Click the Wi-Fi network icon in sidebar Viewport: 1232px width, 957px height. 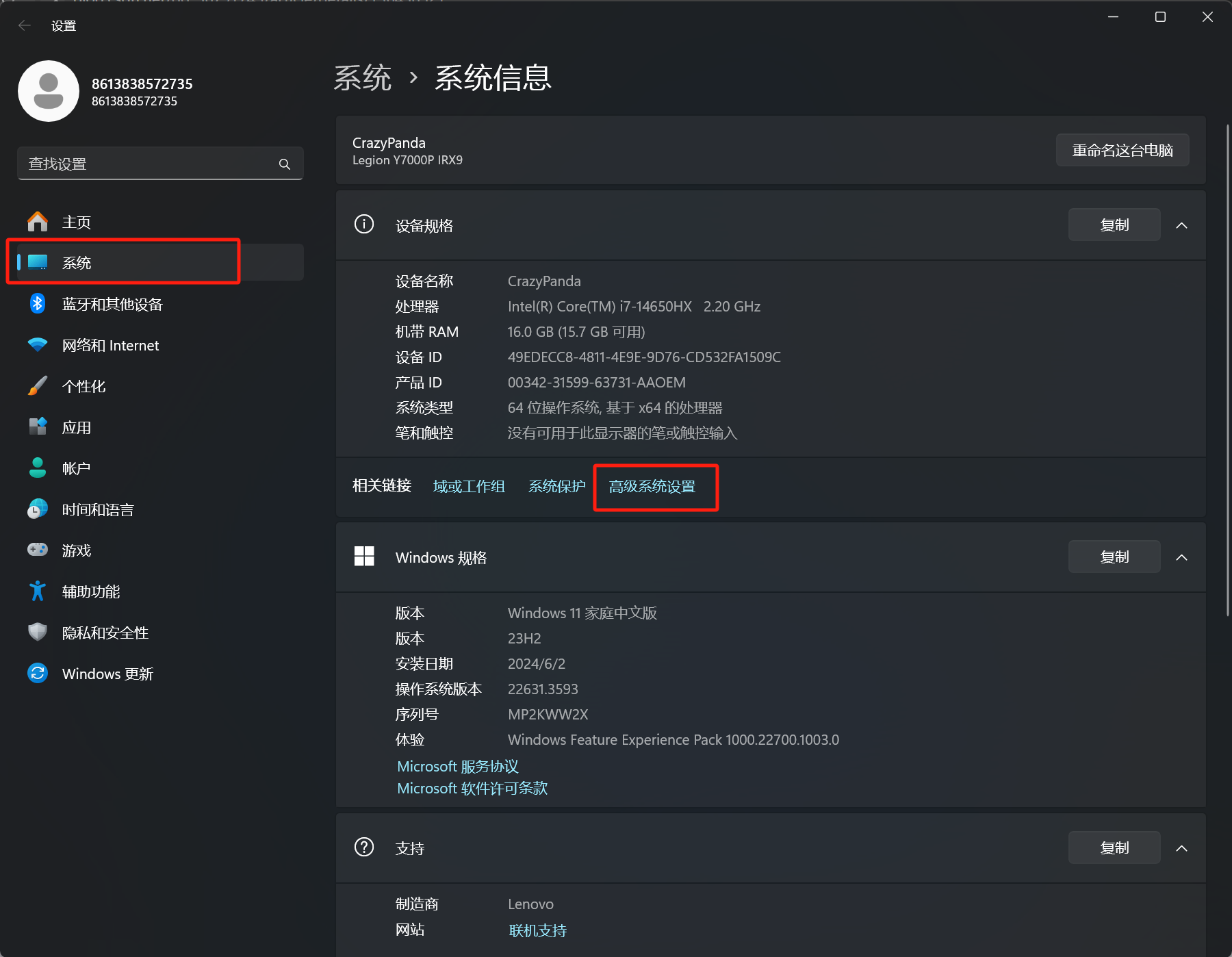tap(38, 344)
